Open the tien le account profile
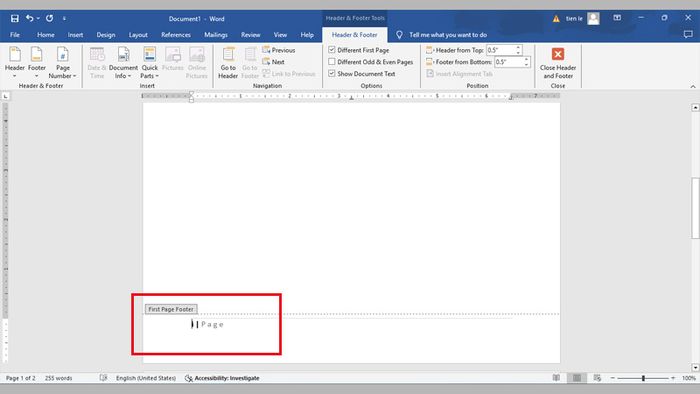The image size is (700, 394). click(x=583, y=18)
